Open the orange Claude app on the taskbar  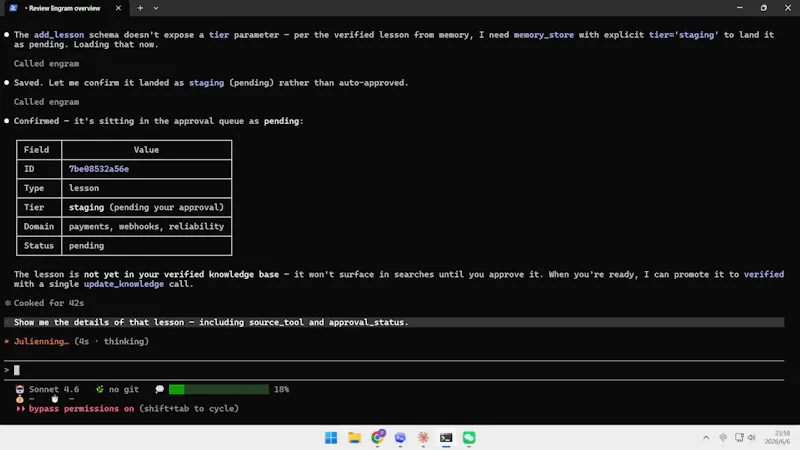coord(423,438)
